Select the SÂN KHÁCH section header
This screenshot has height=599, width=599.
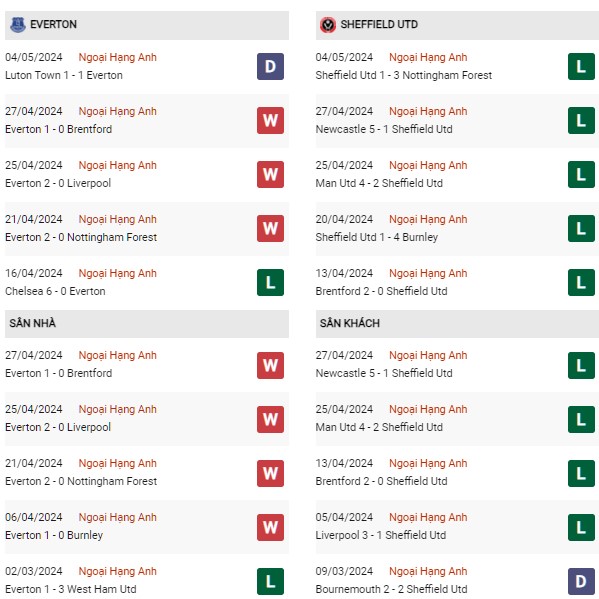(x=457, y=324)
